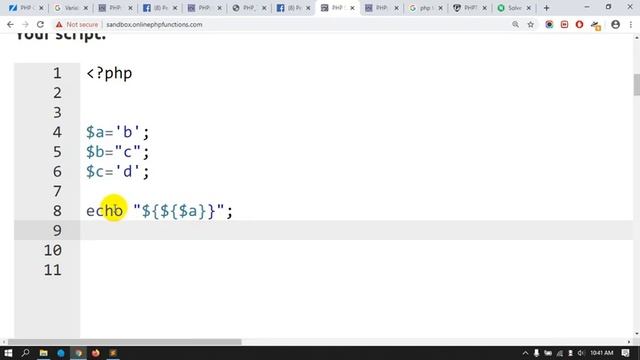Click the horizontal scrollbar thumb
Image resolution: width=640 pixels, height=360 pixels.
[x=124, y=342]
